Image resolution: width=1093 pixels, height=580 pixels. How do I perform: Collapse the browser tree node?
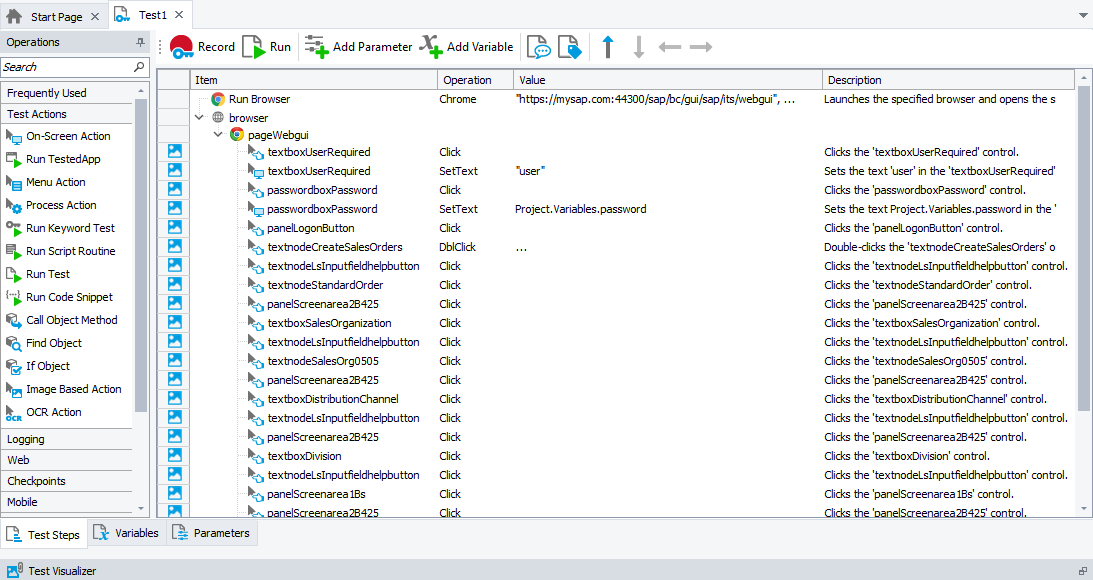click(x=199, y=116)
